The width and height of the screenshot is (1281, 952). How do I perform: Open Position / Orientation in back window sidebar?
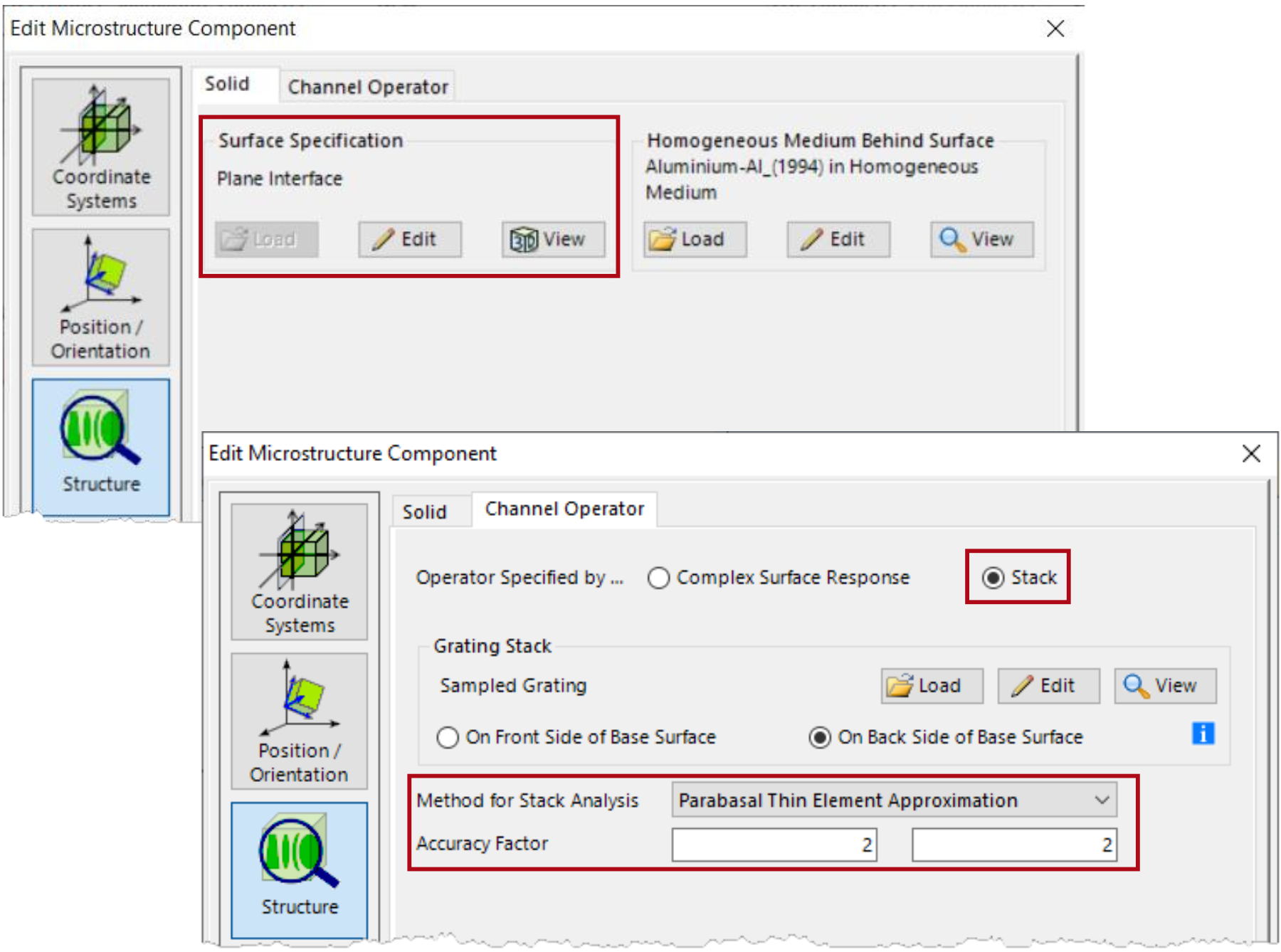pyautogui.click(x=101, y=297)
